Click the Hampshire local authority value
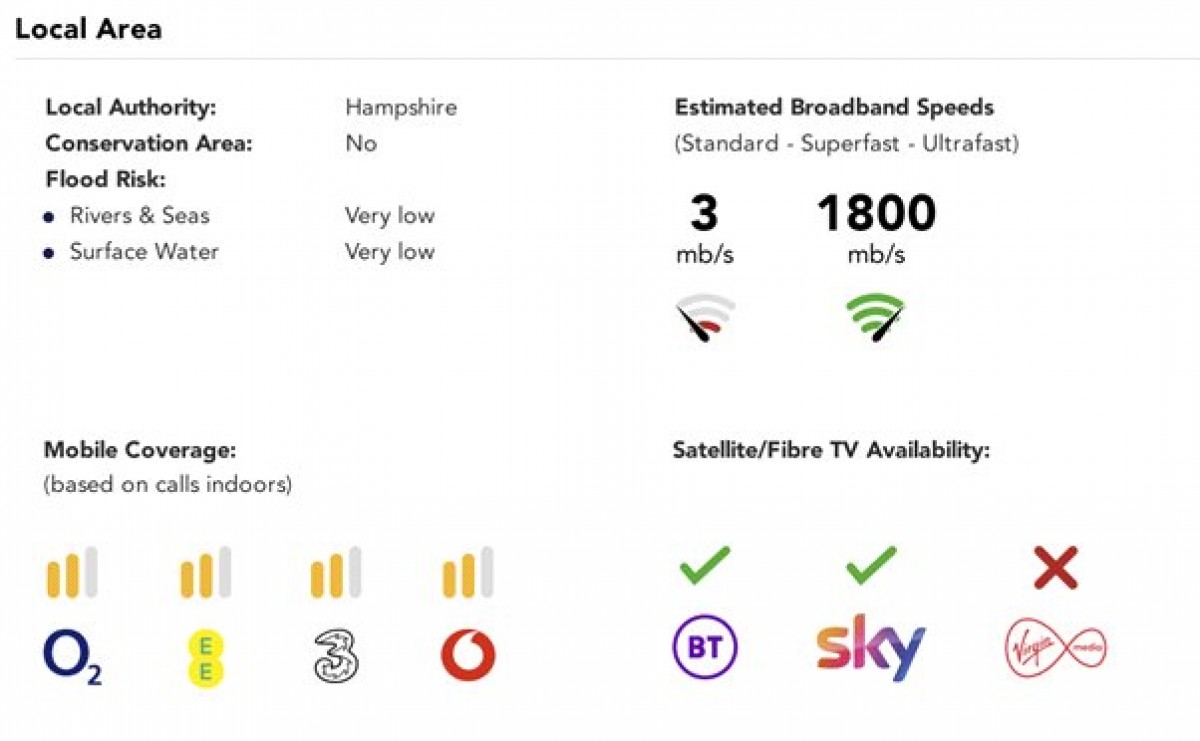 click(x=401, y=107)
